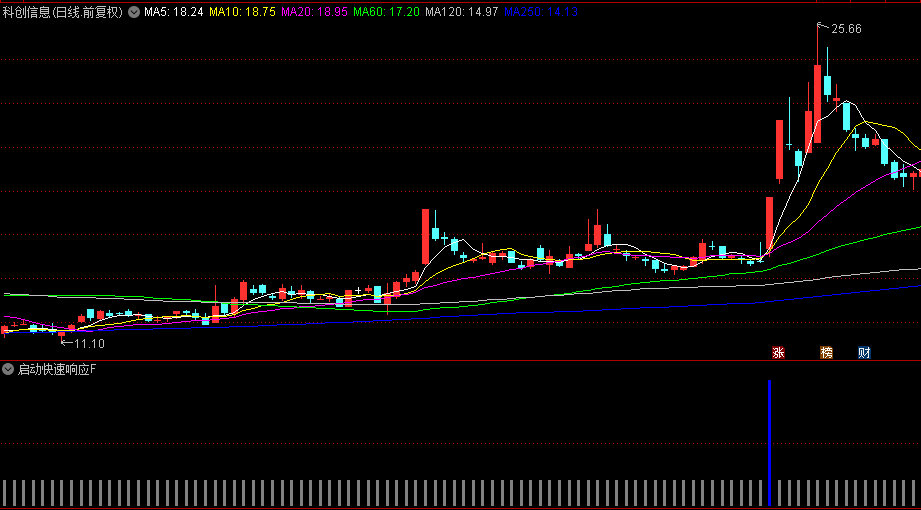
Task: Open the 启动快速响应F indicator dropdown arrow
Action: point(8,370)
